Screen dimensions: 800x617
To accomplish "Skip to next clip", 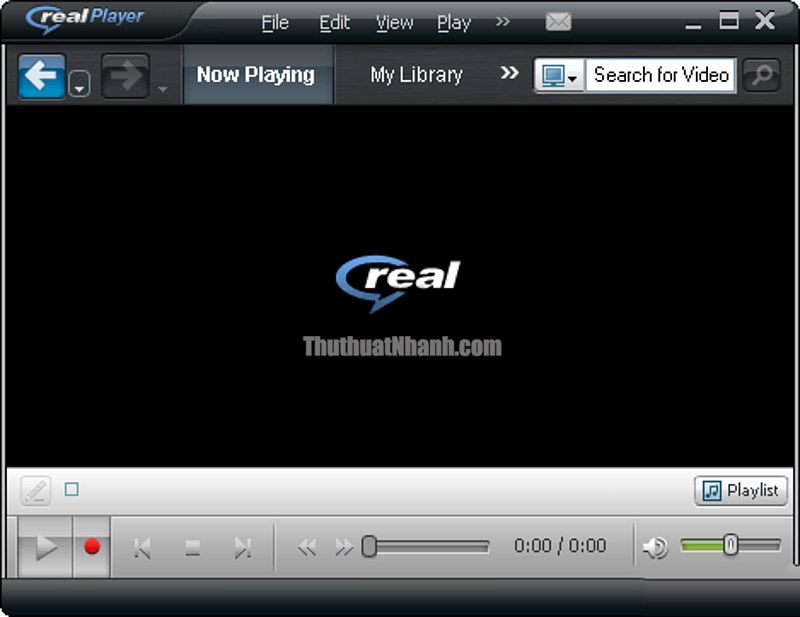I will pos(243,548).
